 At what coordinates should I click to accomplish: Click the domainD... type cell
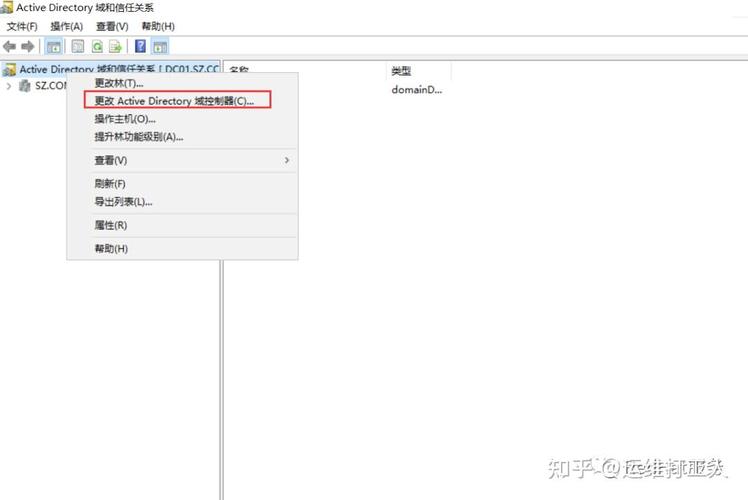[416, 90]
